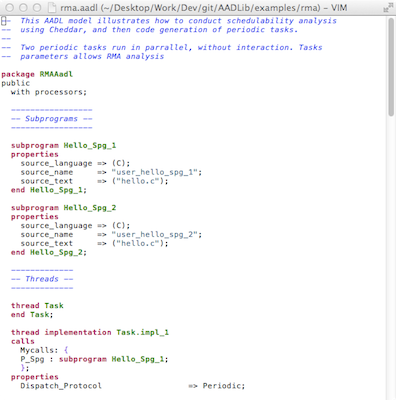Click the 'Mycalls: {' line

tap(44, 350)
